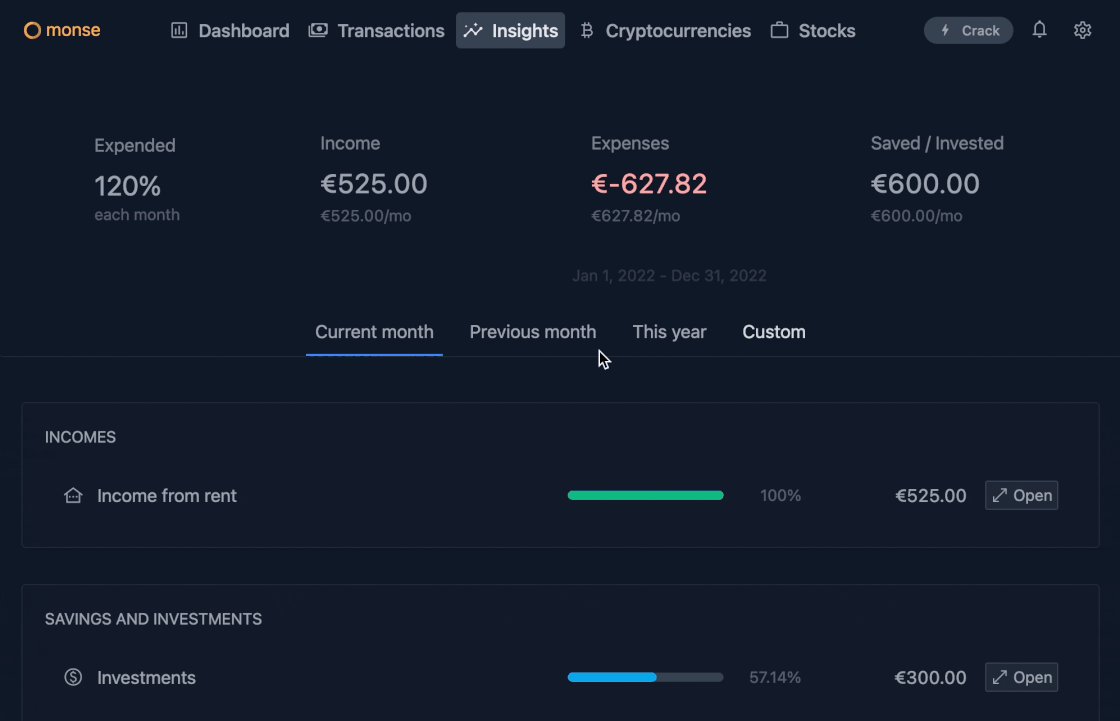Select the Previous month tab

tap(533, 332)
